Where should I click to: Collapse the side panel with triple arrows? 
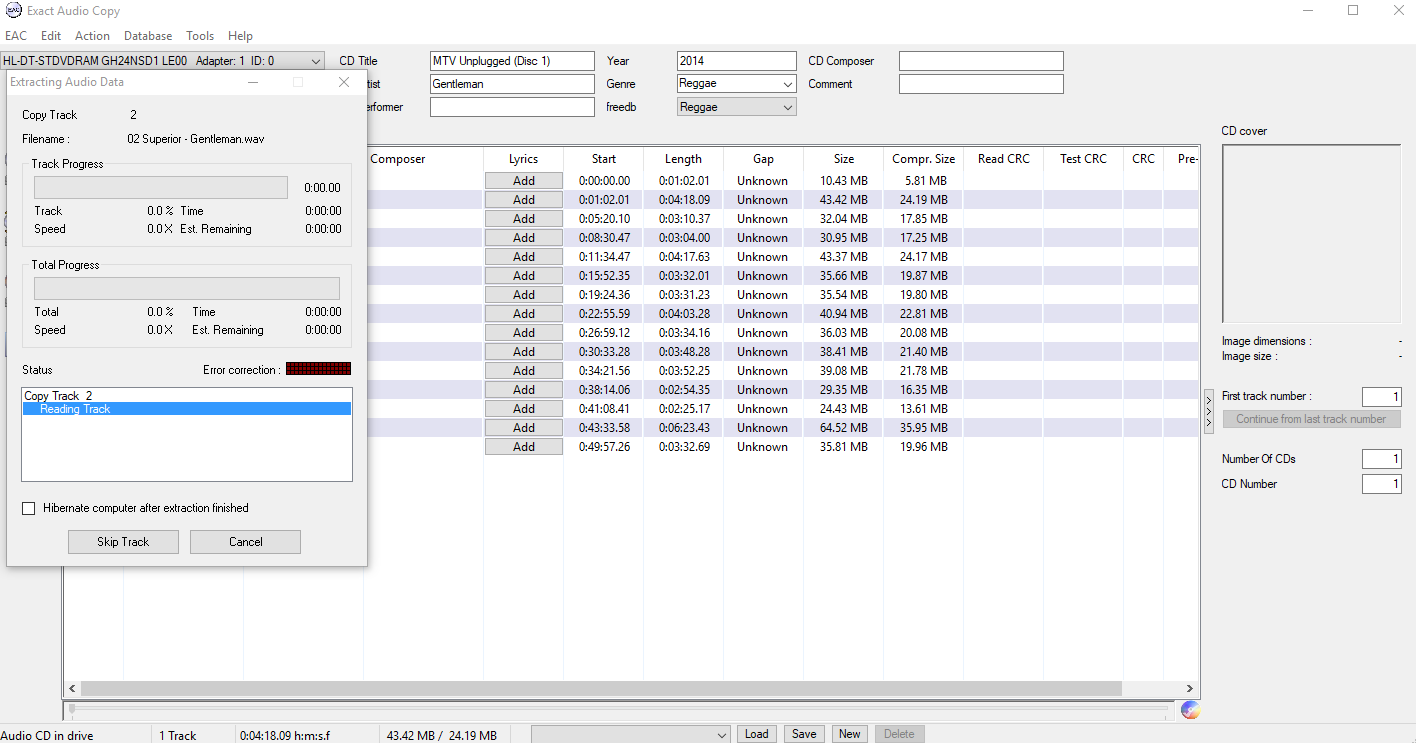(x=1208, y=411)
